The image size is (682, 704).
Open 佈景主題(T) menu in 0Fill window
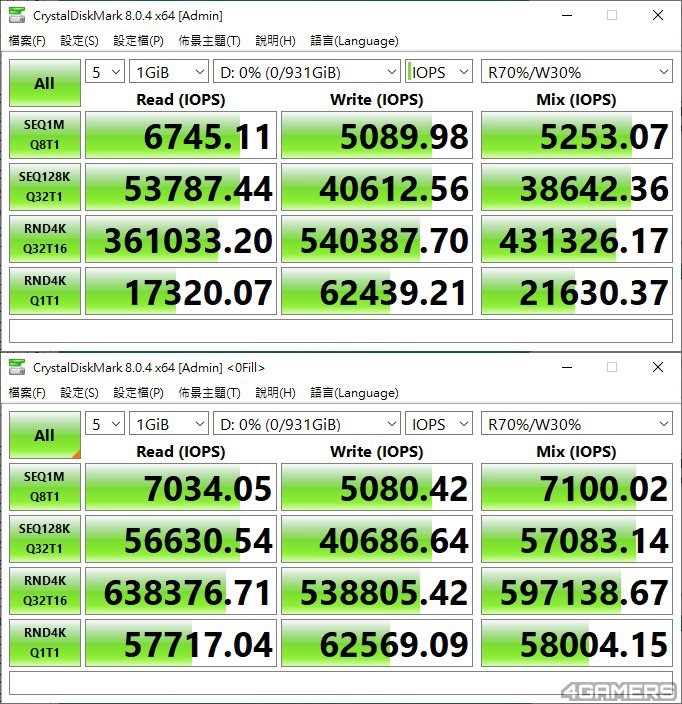209,393
